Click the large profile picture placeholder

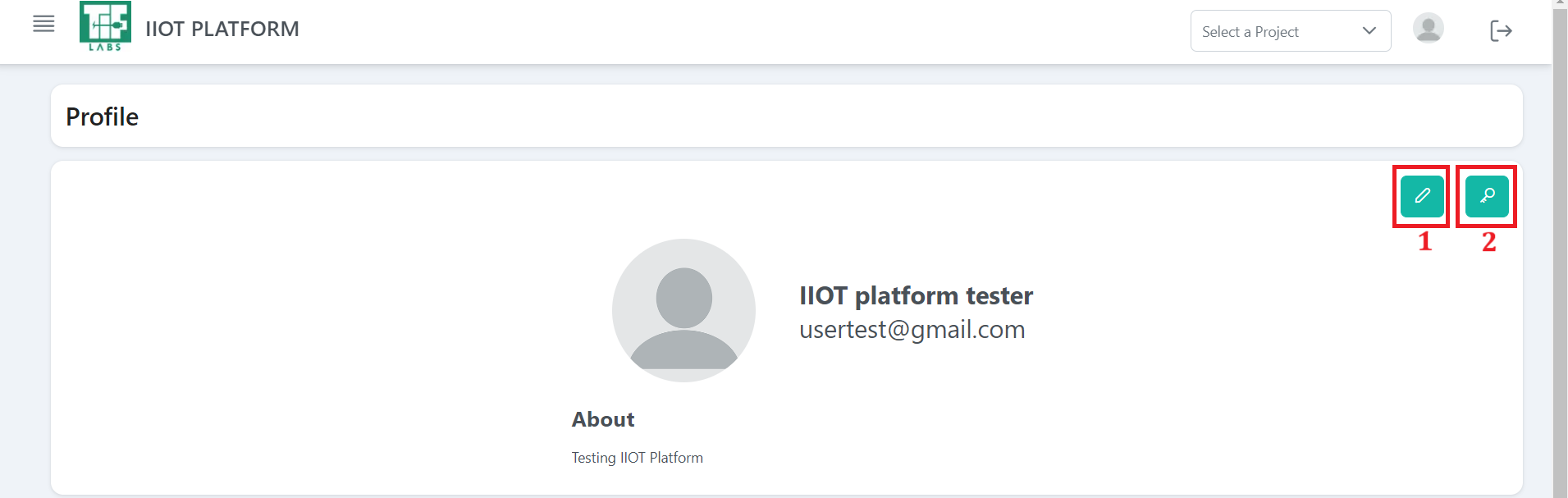tap(683, 310)
